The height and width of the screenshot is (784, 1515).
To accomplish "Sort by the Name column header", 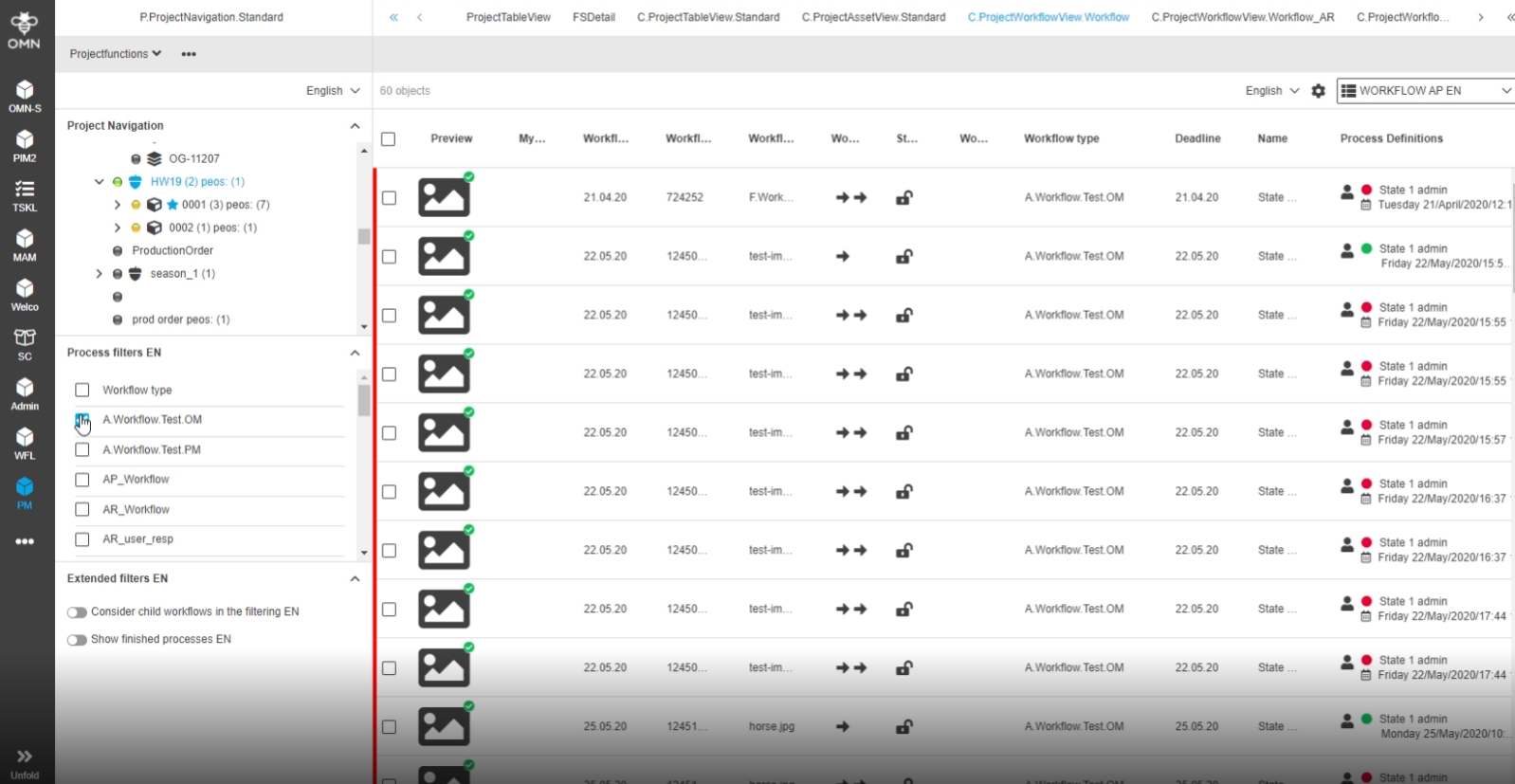I will [1272, 138].
